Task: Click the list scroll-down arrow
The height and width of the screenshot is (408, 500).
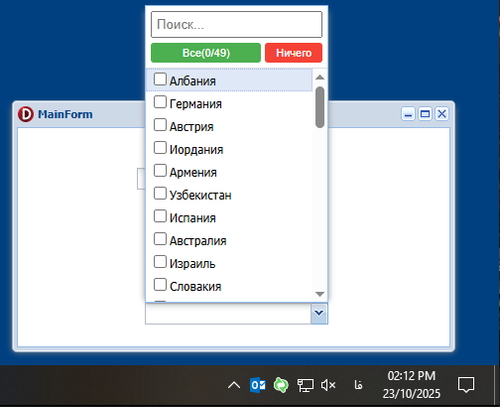Action: click(320, 294)
